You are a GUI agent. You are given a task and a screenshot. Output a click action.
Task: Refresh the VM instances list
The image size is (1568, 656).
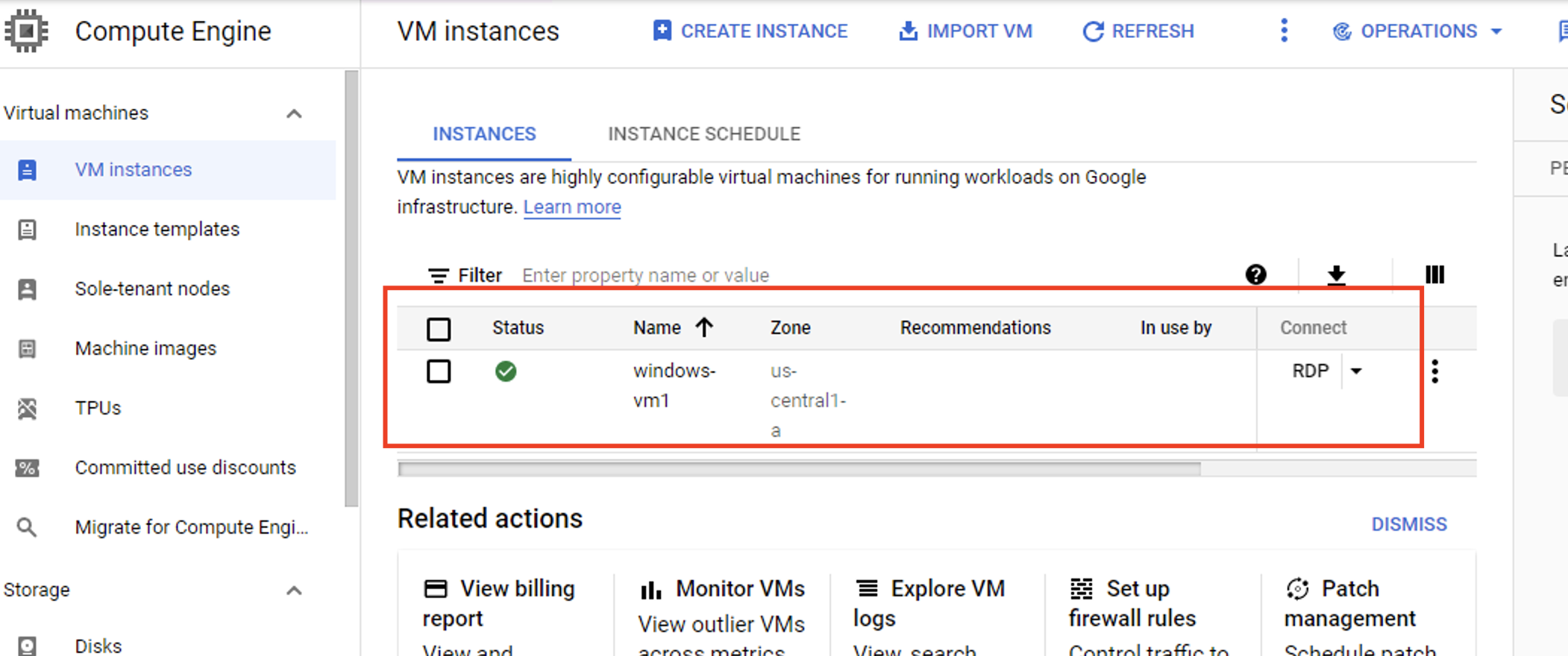(x=1138, y=31)
